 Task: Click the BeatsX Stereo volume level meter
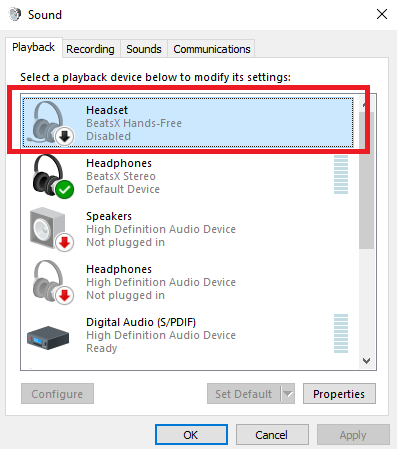pos(341,175)
